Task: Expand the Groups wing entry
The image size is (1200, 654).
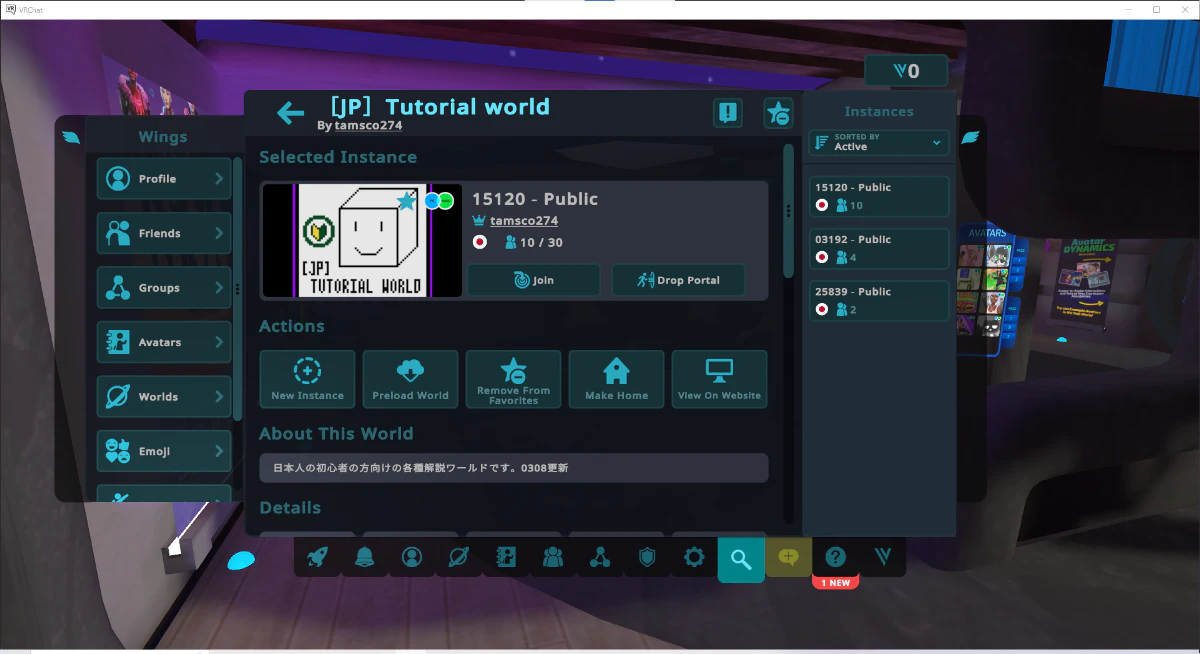Action: point(164,288)
